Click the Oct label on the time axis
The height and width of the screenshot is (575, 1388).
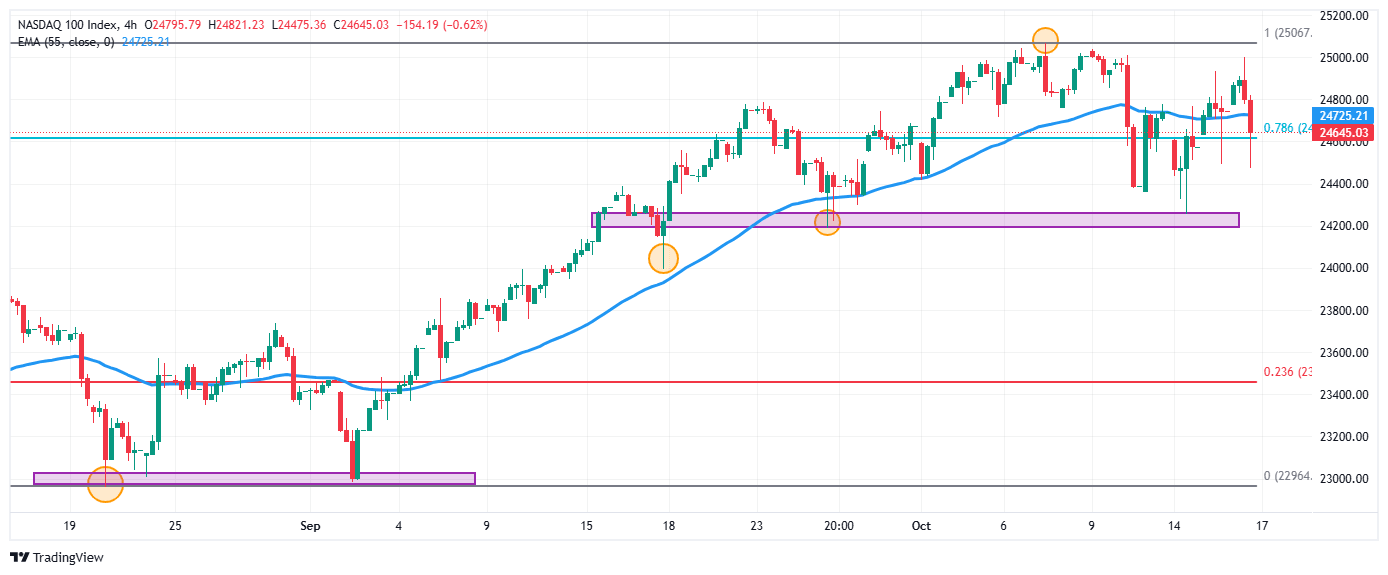[921, 525]
